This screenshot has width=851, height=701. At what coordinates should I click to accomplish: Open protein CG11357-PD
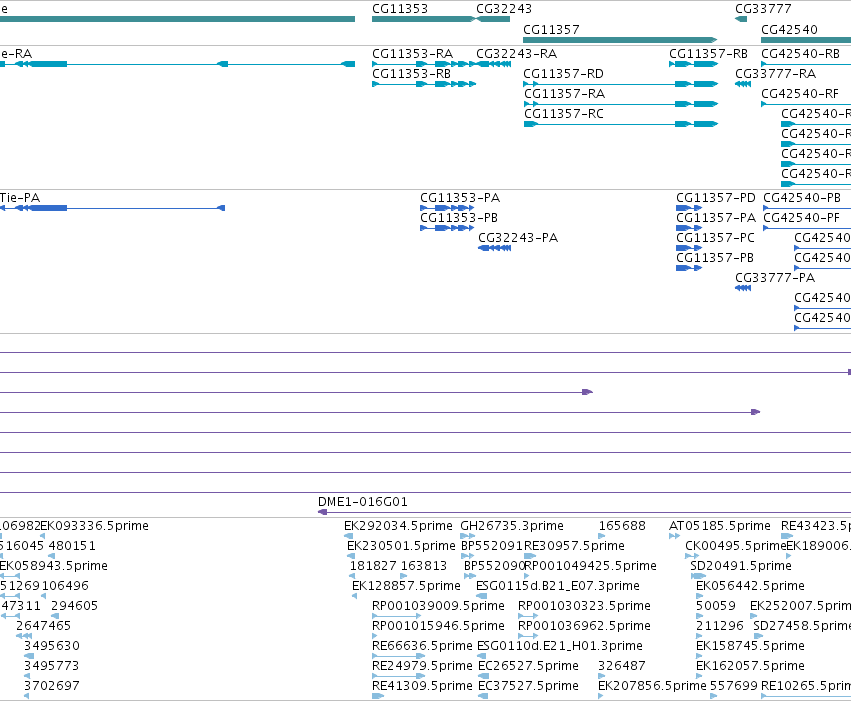[716, 197]
